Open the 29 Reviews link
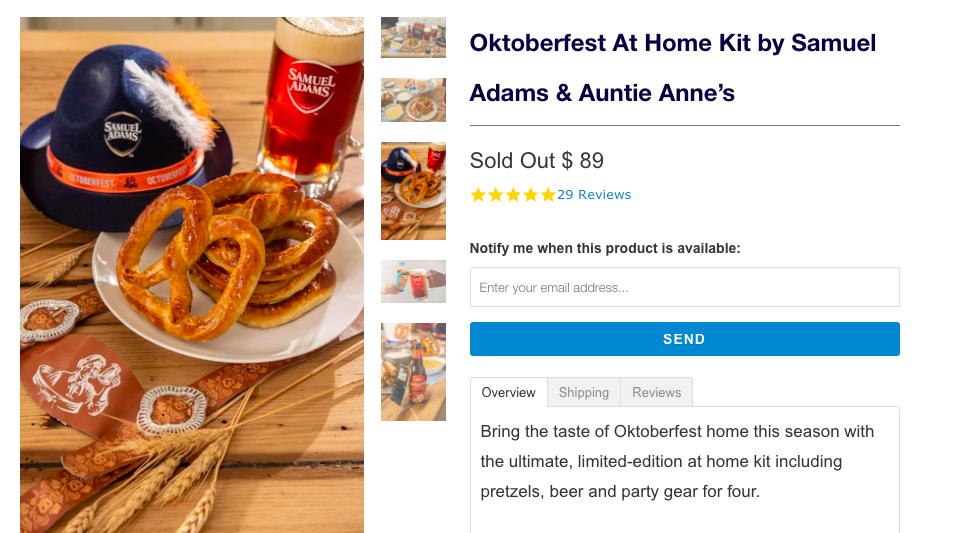The width and height of the screenshot is (974, 533). [x=594, y=195]
